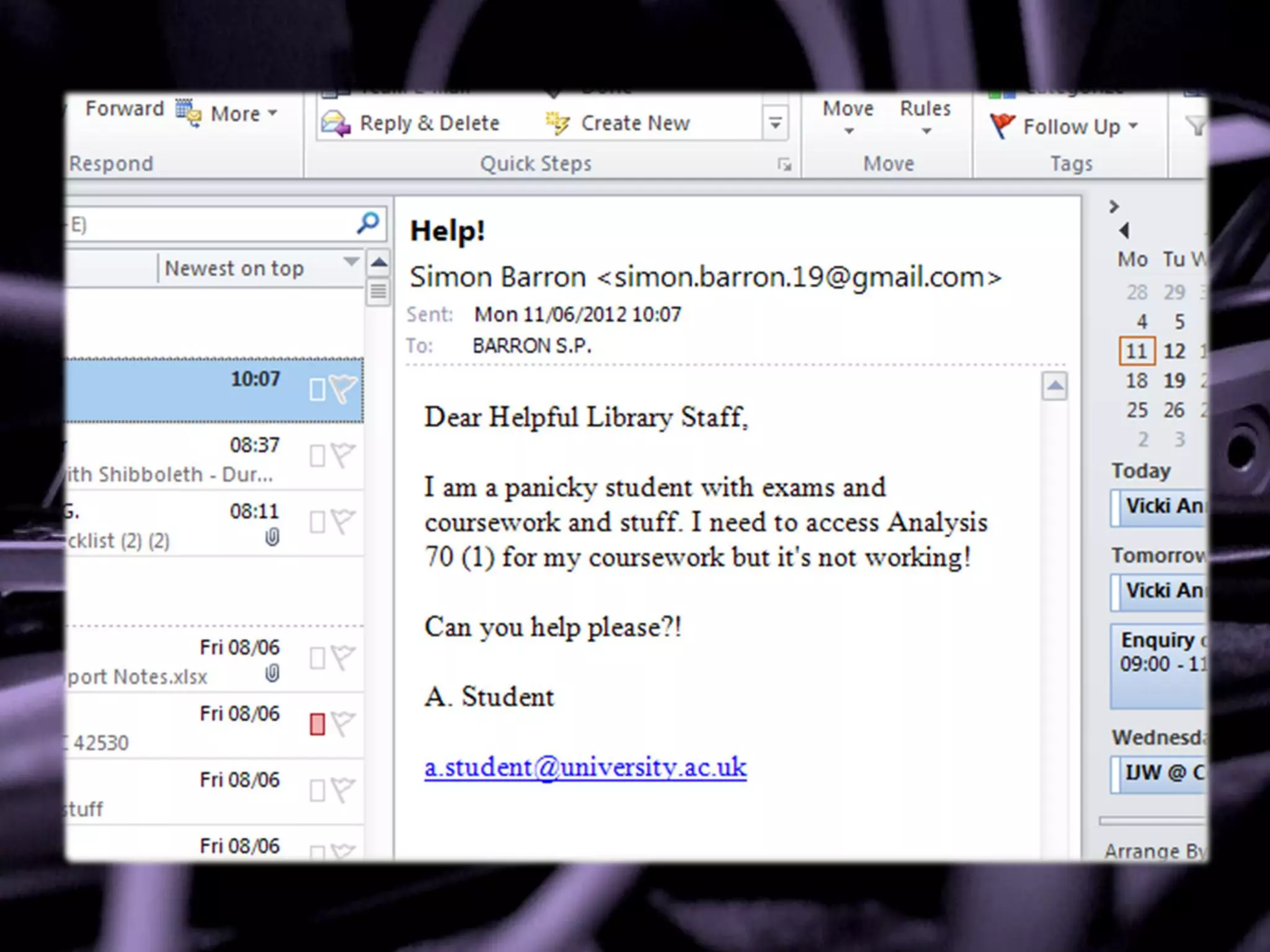Click previous month arrow in calendar
The image size is (1270, 952).
pos(1124,231)
